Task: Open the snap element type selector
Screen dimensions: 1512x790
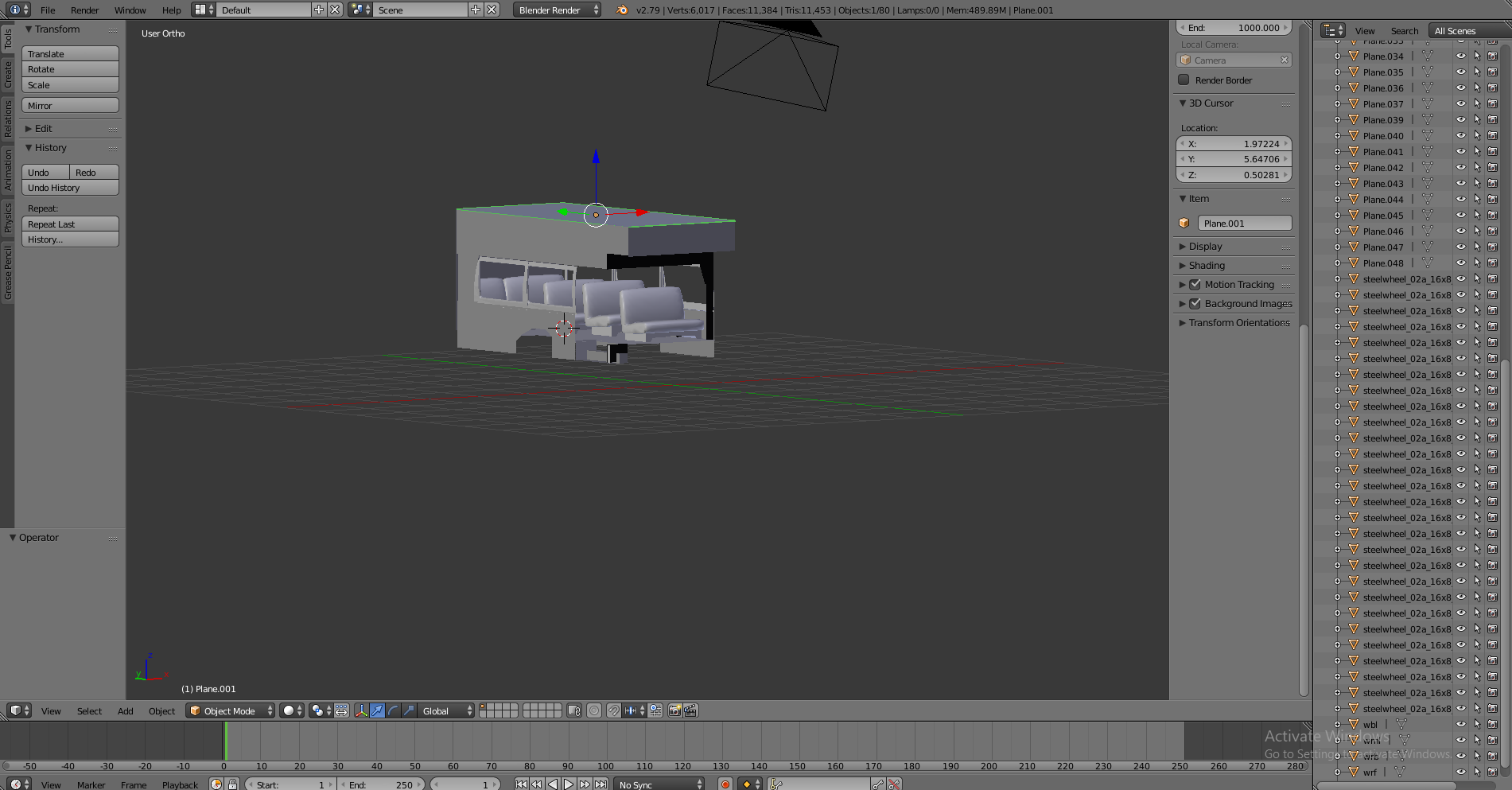Action: click(634, 710)
